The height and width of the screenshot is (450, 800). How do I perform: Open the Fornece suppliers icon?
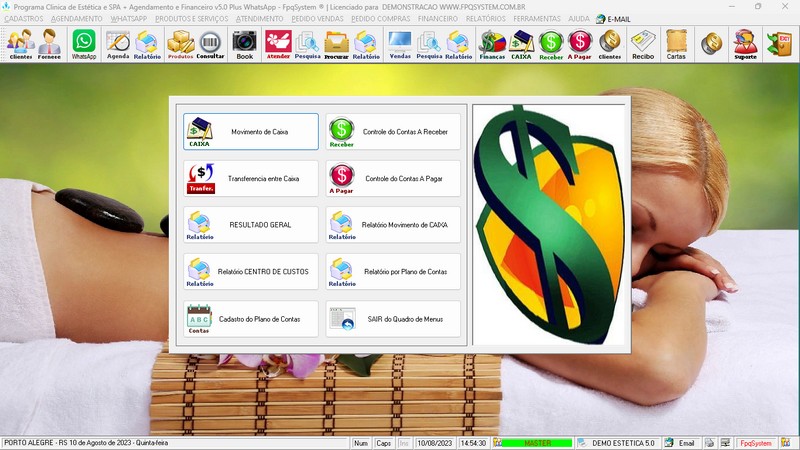(x=49, y=44)
